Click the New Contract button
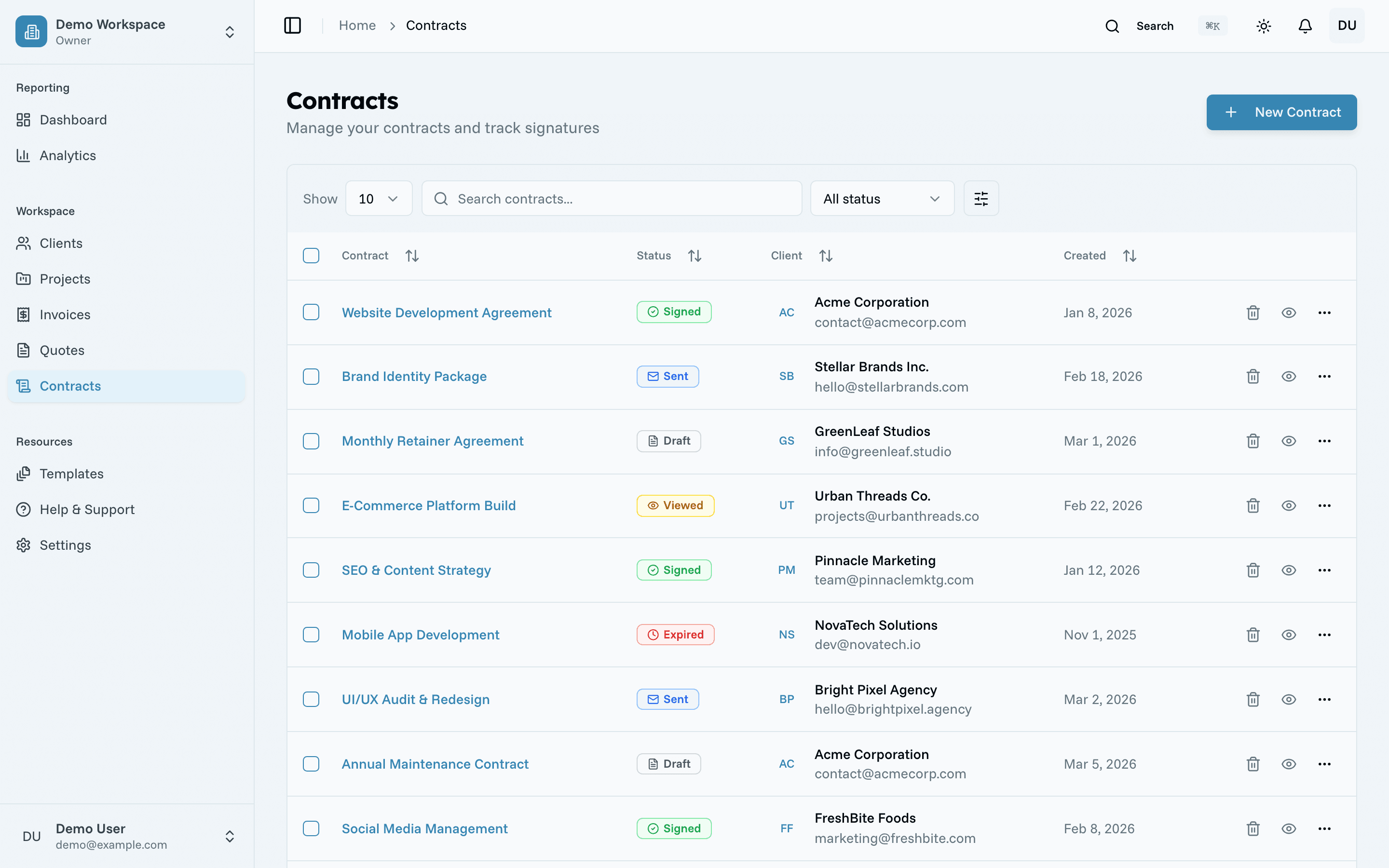The height and width of the screenshot is (868, 1389). [1281, 112]
